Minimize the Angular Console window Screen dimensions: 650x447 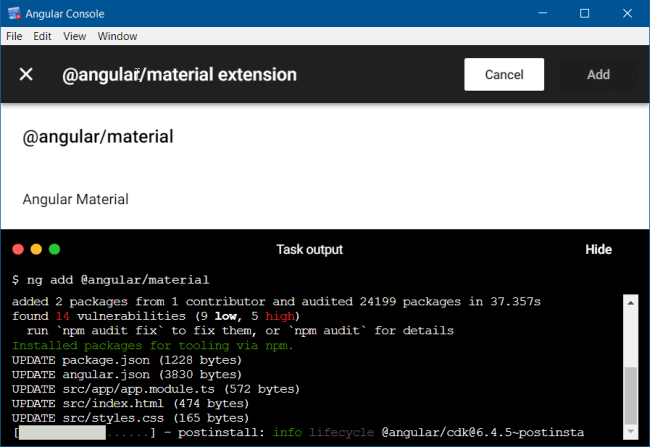pyautogui.click(x=543, y=13)
